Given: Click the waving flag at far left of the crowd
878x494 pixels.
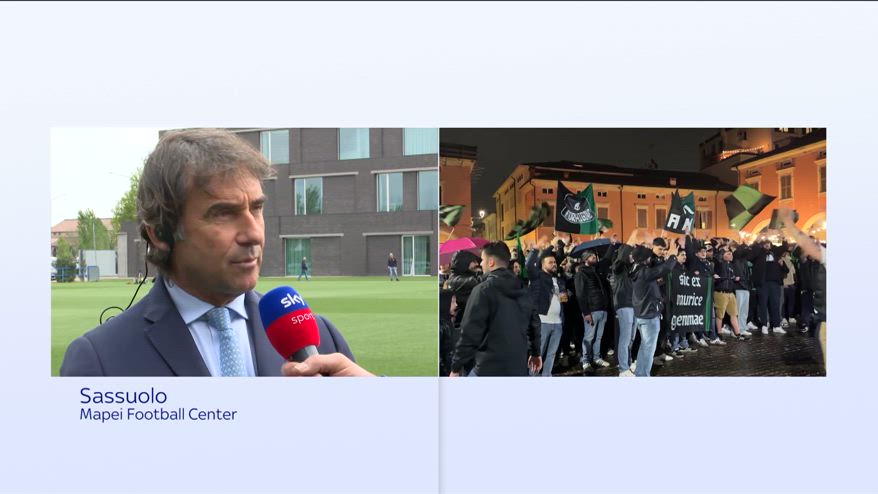Looking at the screenshot, I should (450, 215).
